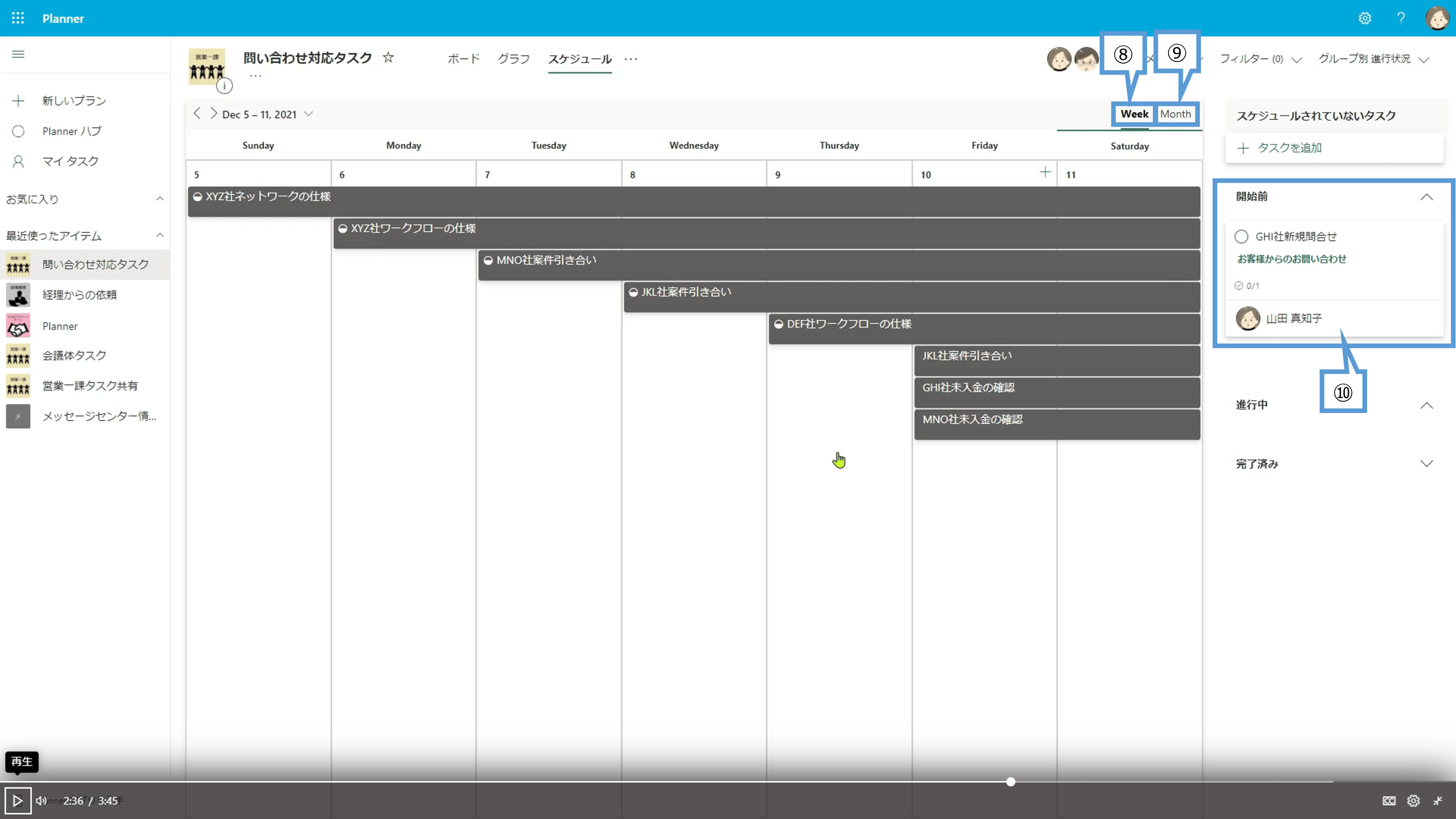Open the フィルター dropdown

[x=1252, y=59]
